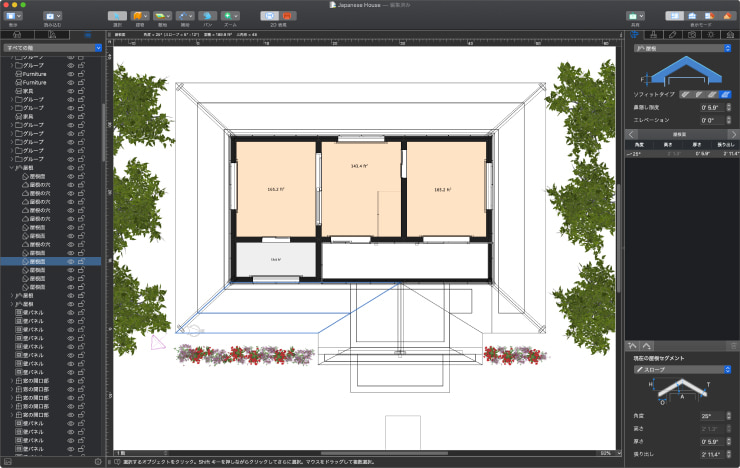Choose the 敷地 terrain tool
The height and width of the screenshot is (468, 740).
tap(162, 16)
